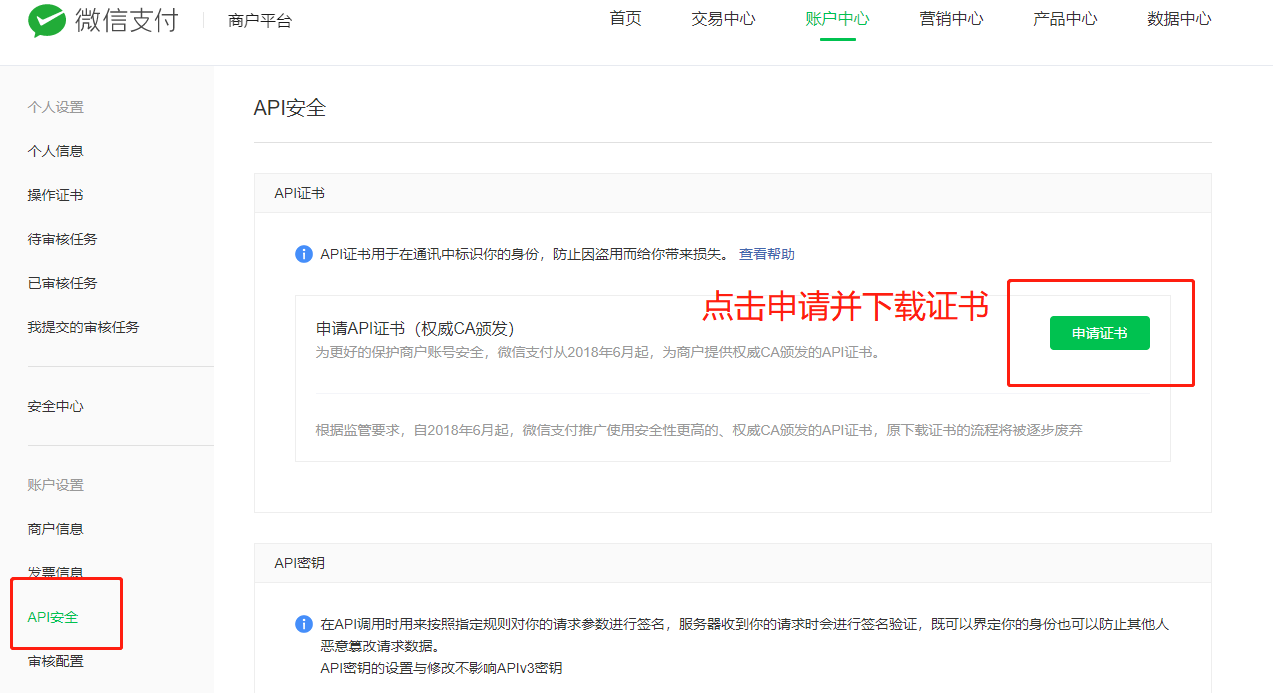Open 已审核任务 sidebar entry

62,283
